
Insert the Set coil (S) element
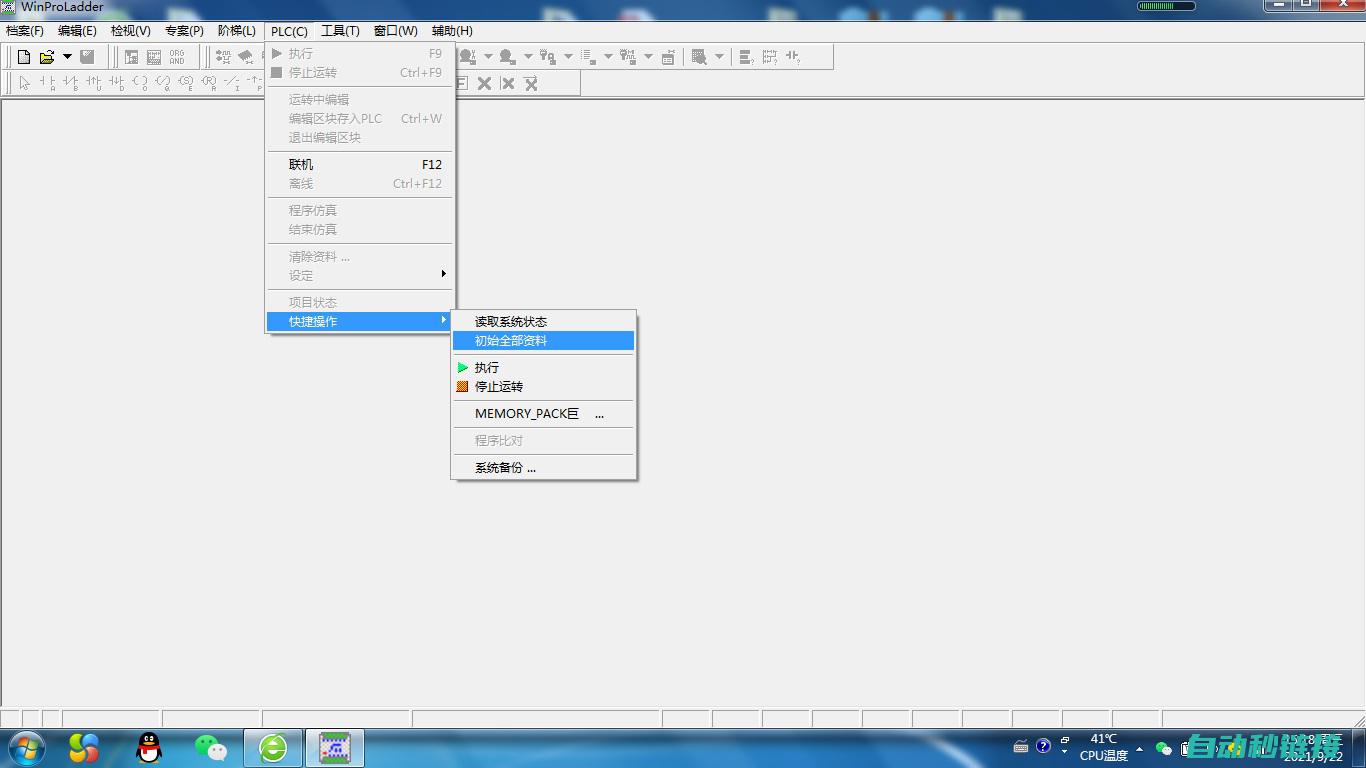pyautogui.click(x=186, y=83)
